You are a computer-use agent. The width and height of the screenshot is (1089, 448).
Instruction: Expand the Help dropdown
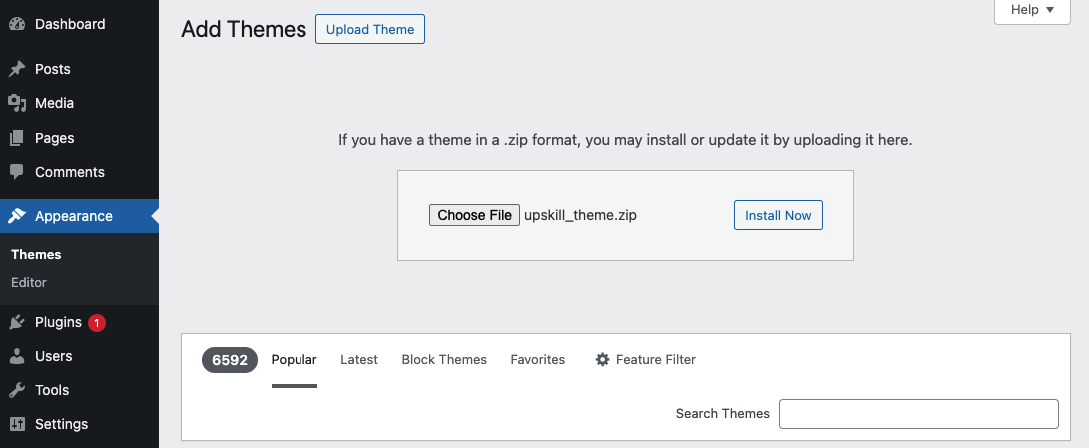click(1032, 10)
